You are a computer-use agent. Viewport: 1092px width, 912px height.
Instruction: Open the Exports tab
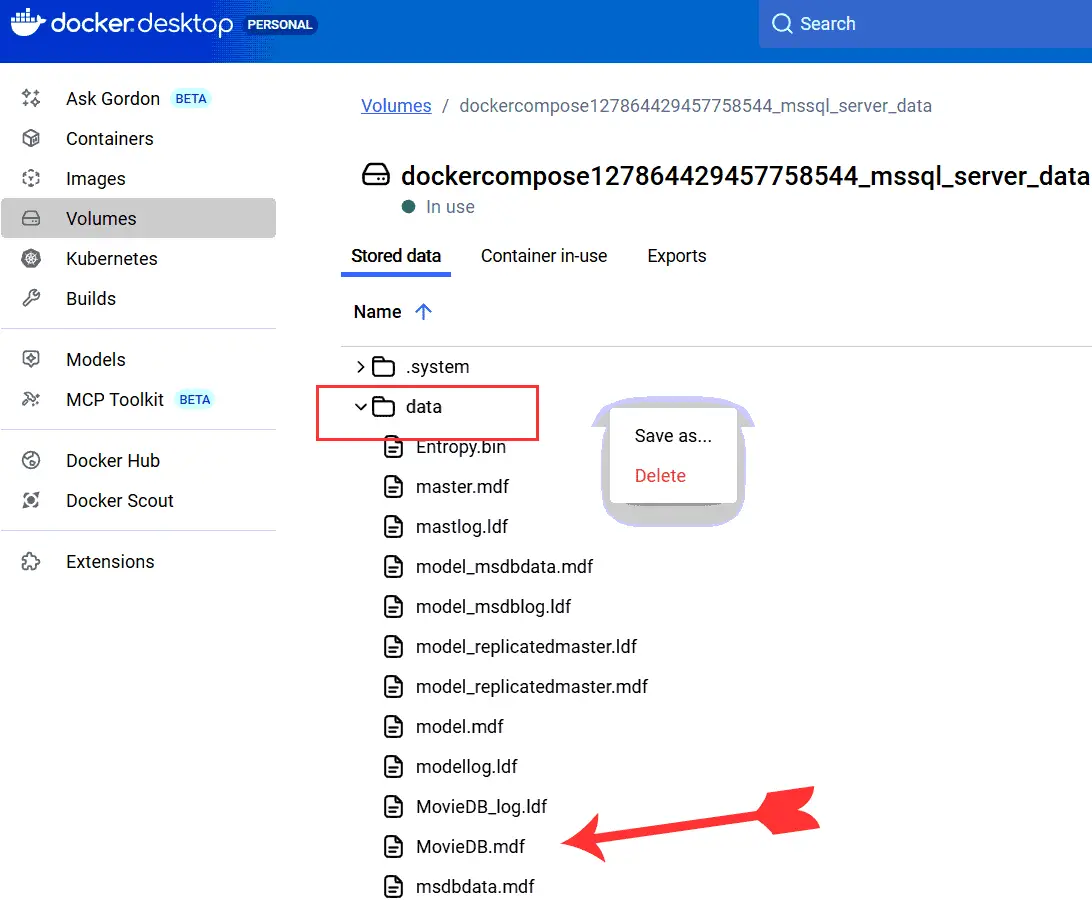[x=676, y=256]
